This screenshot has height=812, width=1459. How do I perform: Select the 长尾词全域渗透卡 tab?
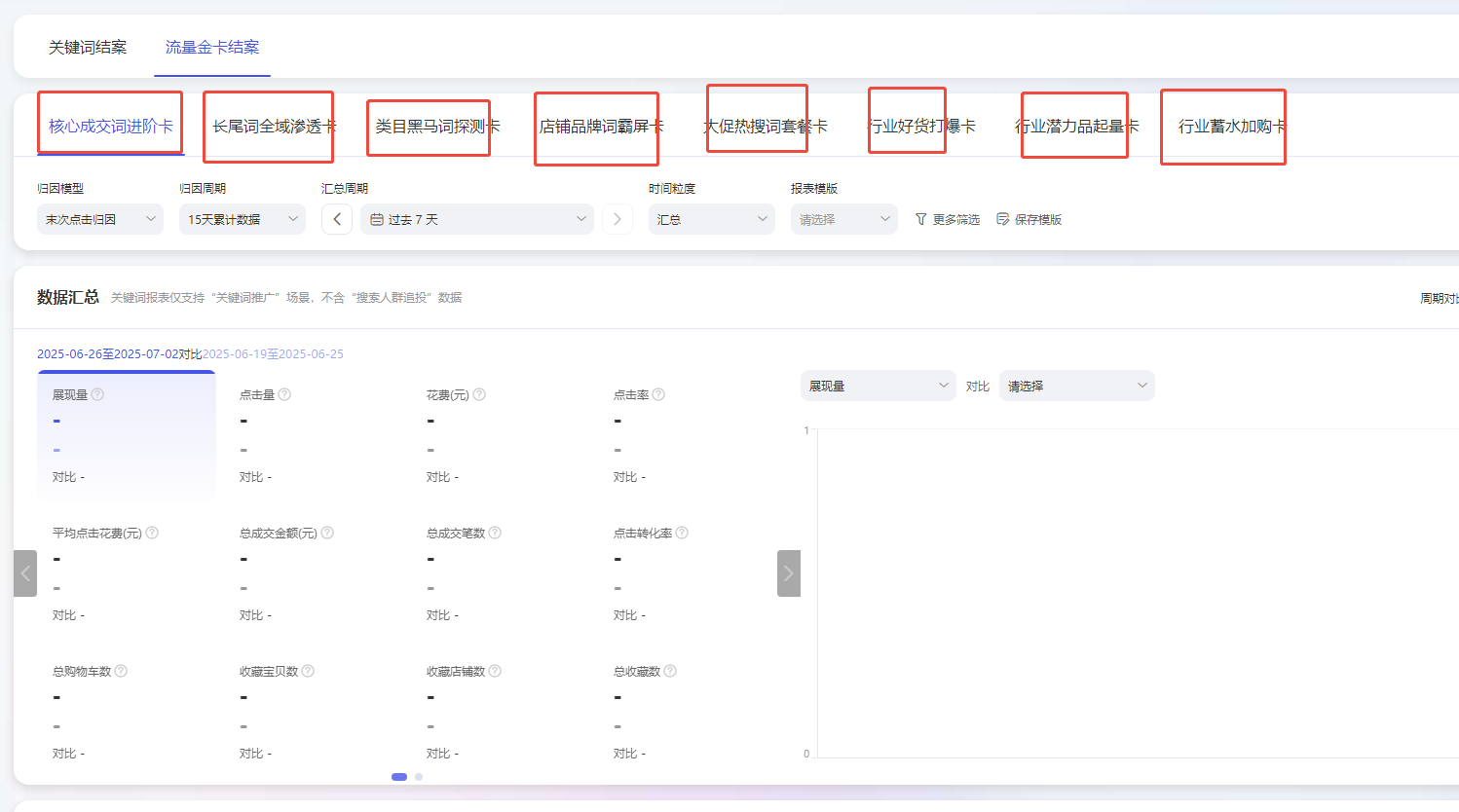(274, 127)
